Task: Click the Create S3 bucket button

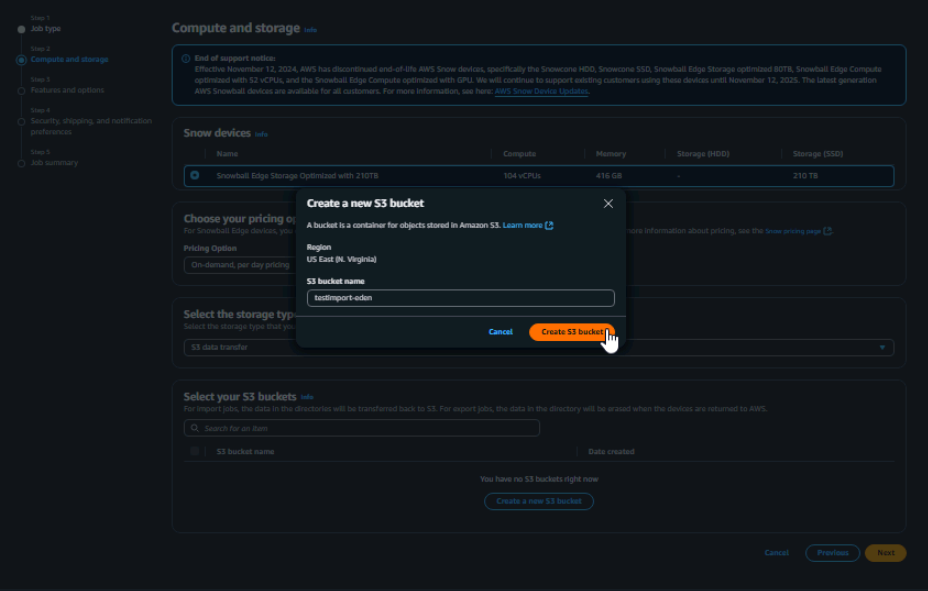Action: pos(571,332)
